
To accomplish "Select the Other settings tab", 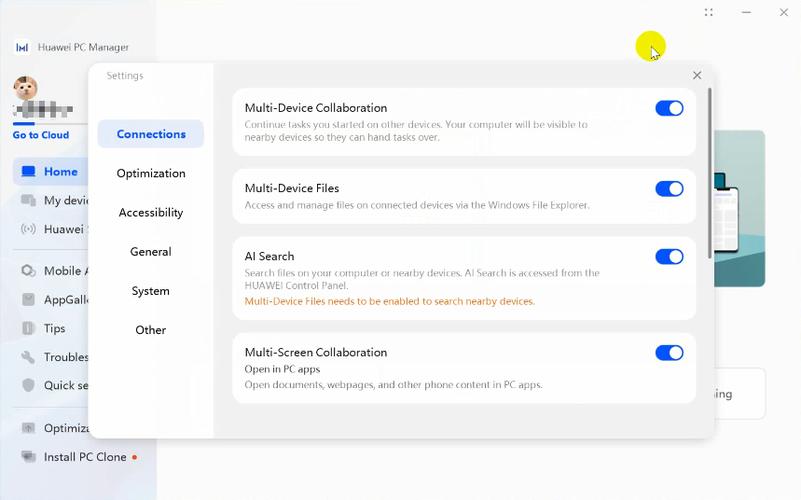I will tap(151, 330).
